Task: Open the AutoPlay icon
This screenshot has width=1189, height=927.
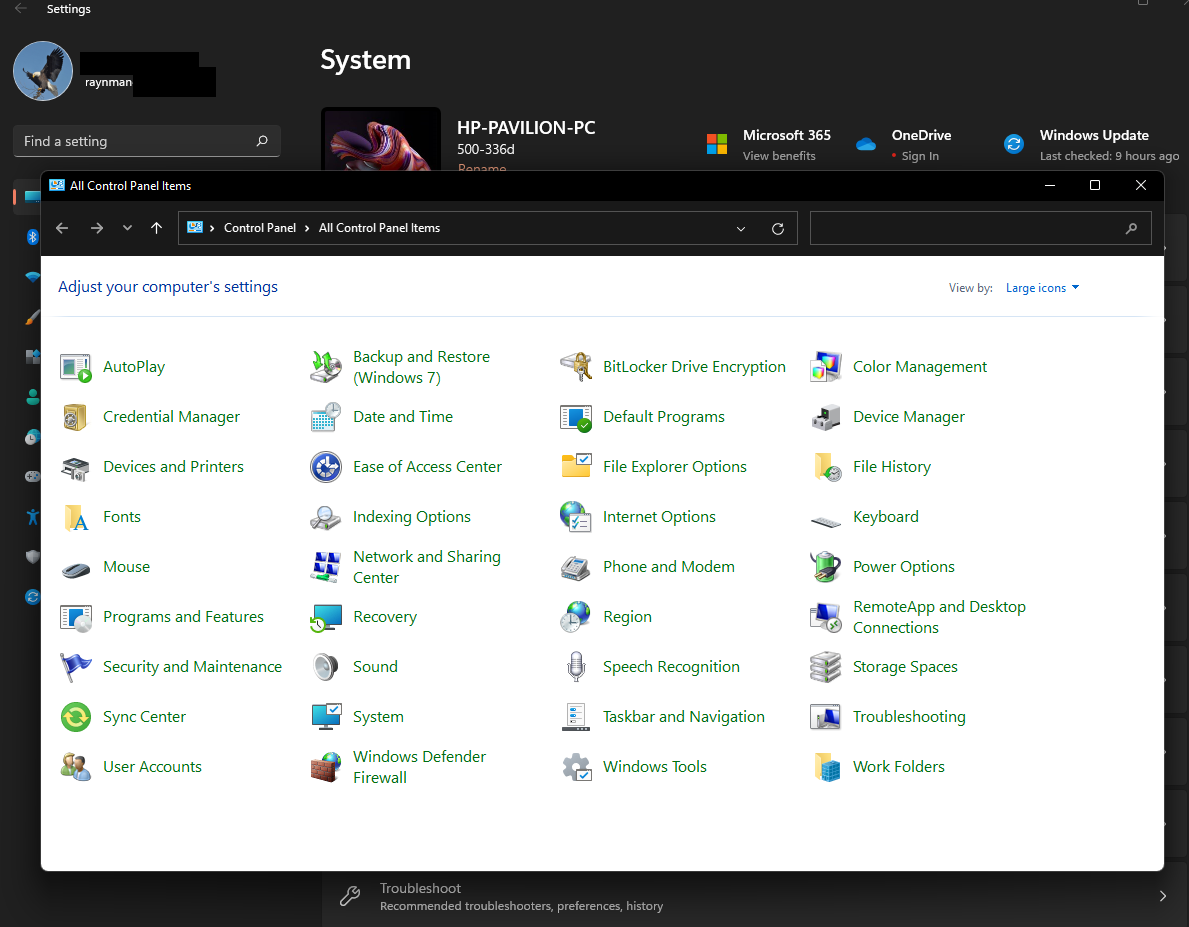Action: (x=76, y=367)
